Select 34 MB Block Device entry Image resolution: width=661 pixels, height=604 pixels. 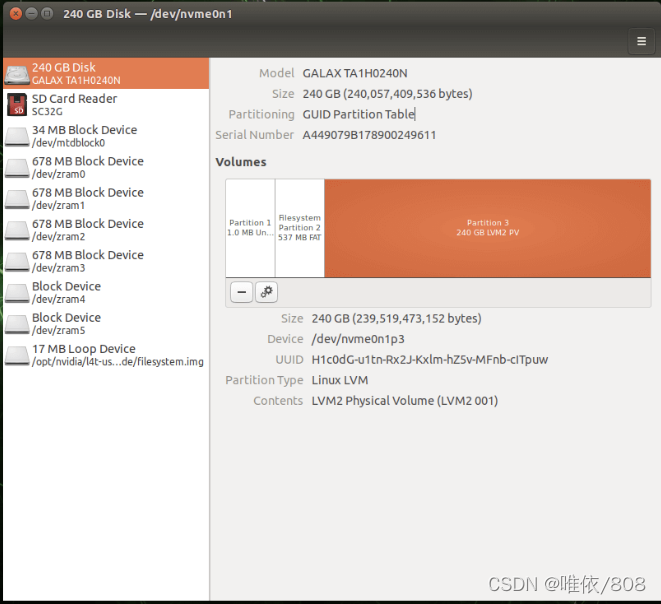click(x=106, y=136)
